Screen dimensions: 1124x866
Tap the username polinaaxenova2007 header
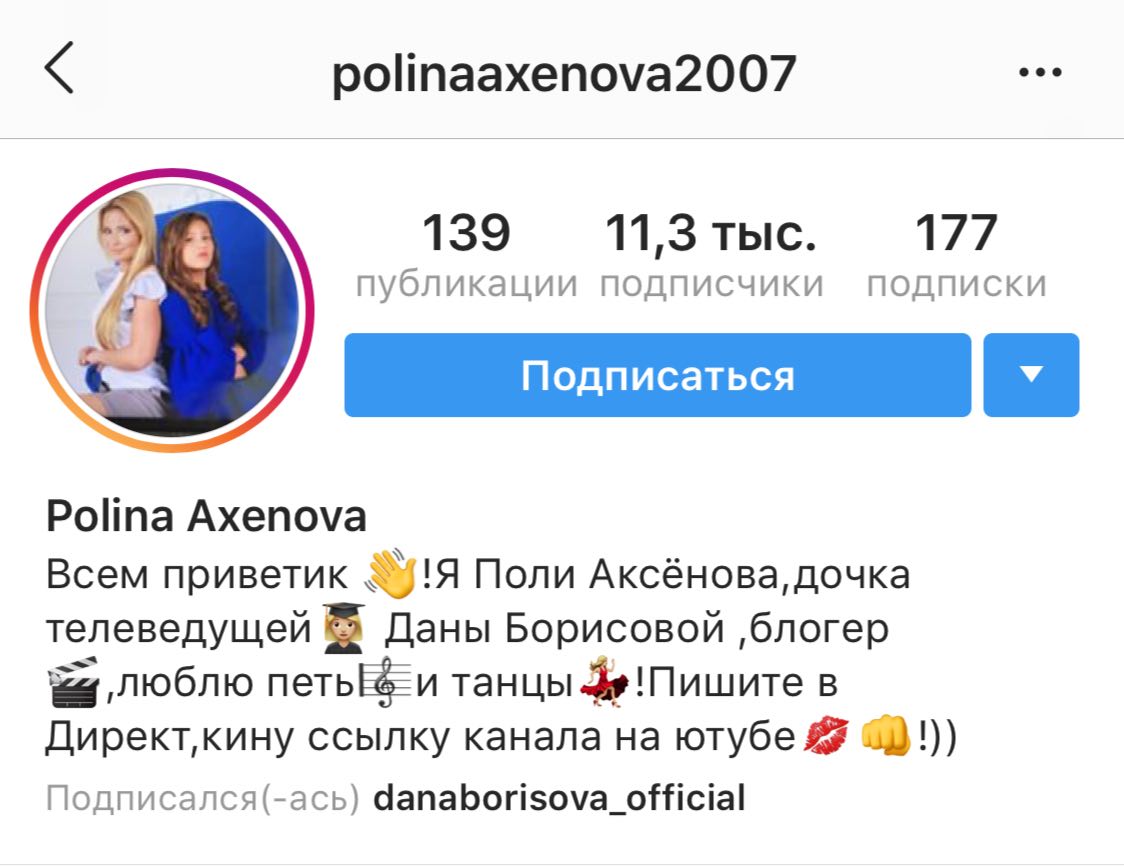click(x=563, y=73)
